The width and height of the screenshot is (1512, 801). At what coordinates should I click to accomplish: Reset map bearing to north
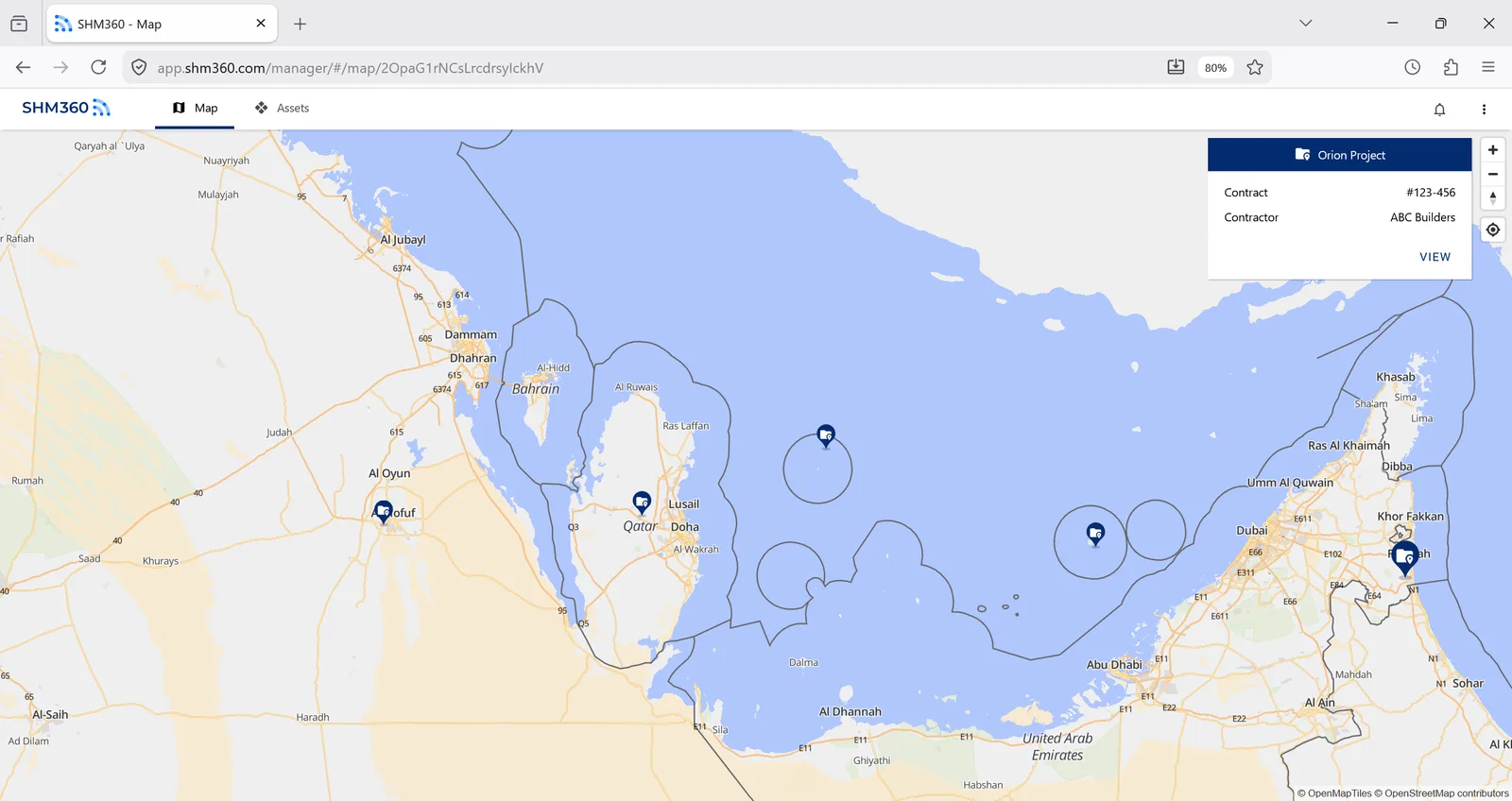[x=1493, y=197]
